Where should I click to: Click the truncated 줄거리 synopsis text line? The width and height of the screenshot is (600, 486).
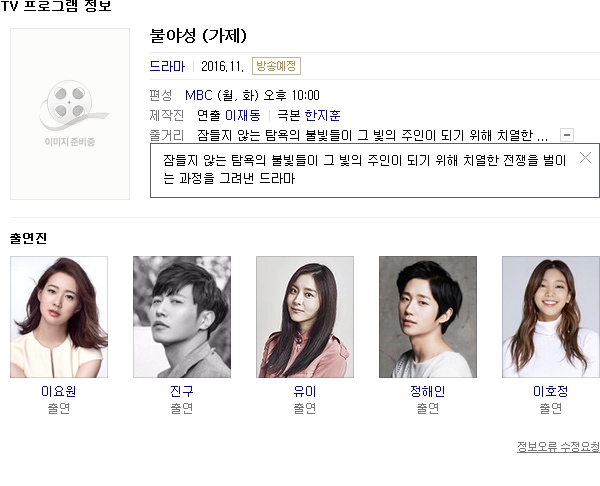(372, 135)
